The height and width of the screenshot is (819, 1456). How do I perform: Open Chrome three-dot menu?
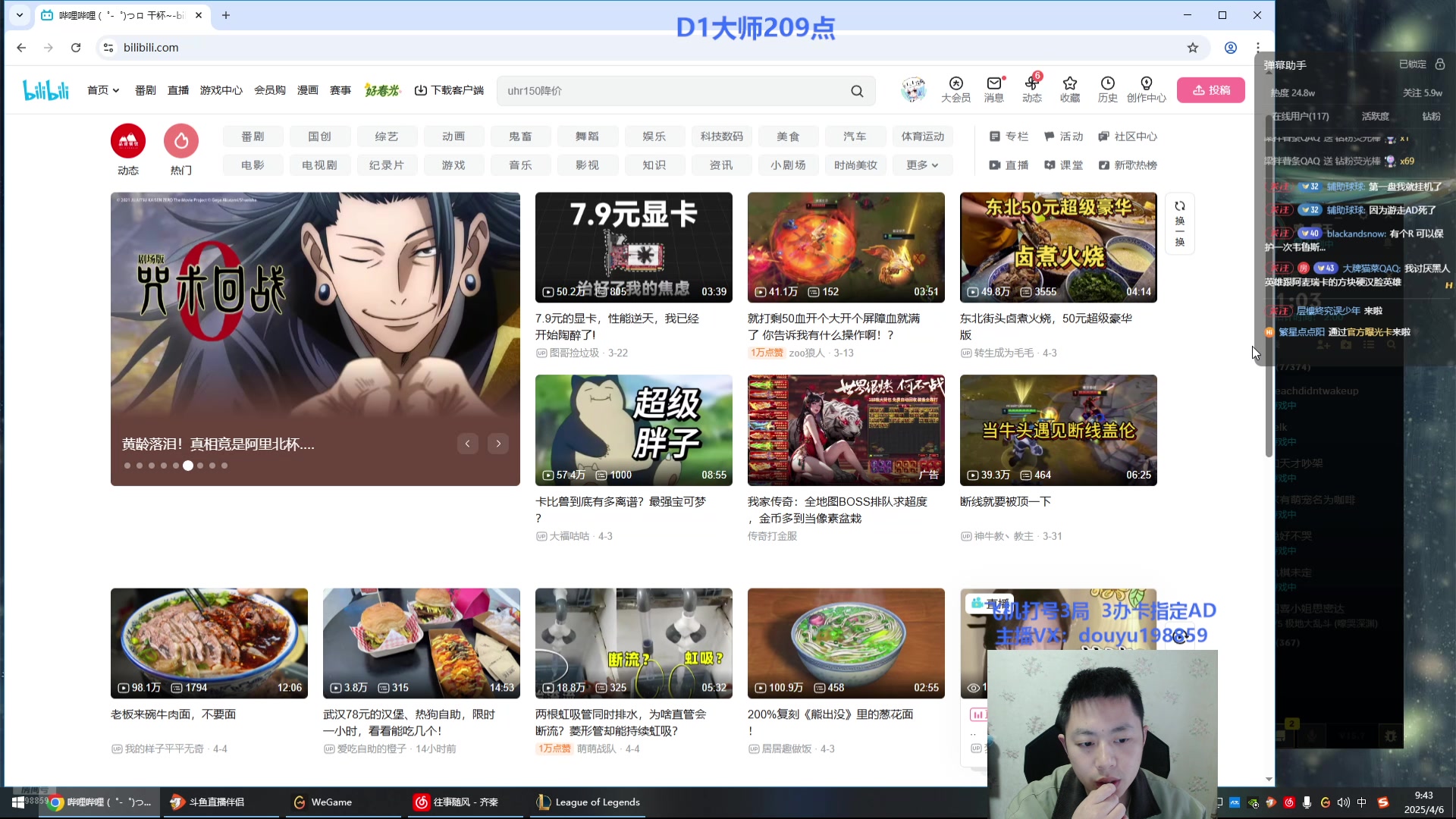(x=1258, y=48)
